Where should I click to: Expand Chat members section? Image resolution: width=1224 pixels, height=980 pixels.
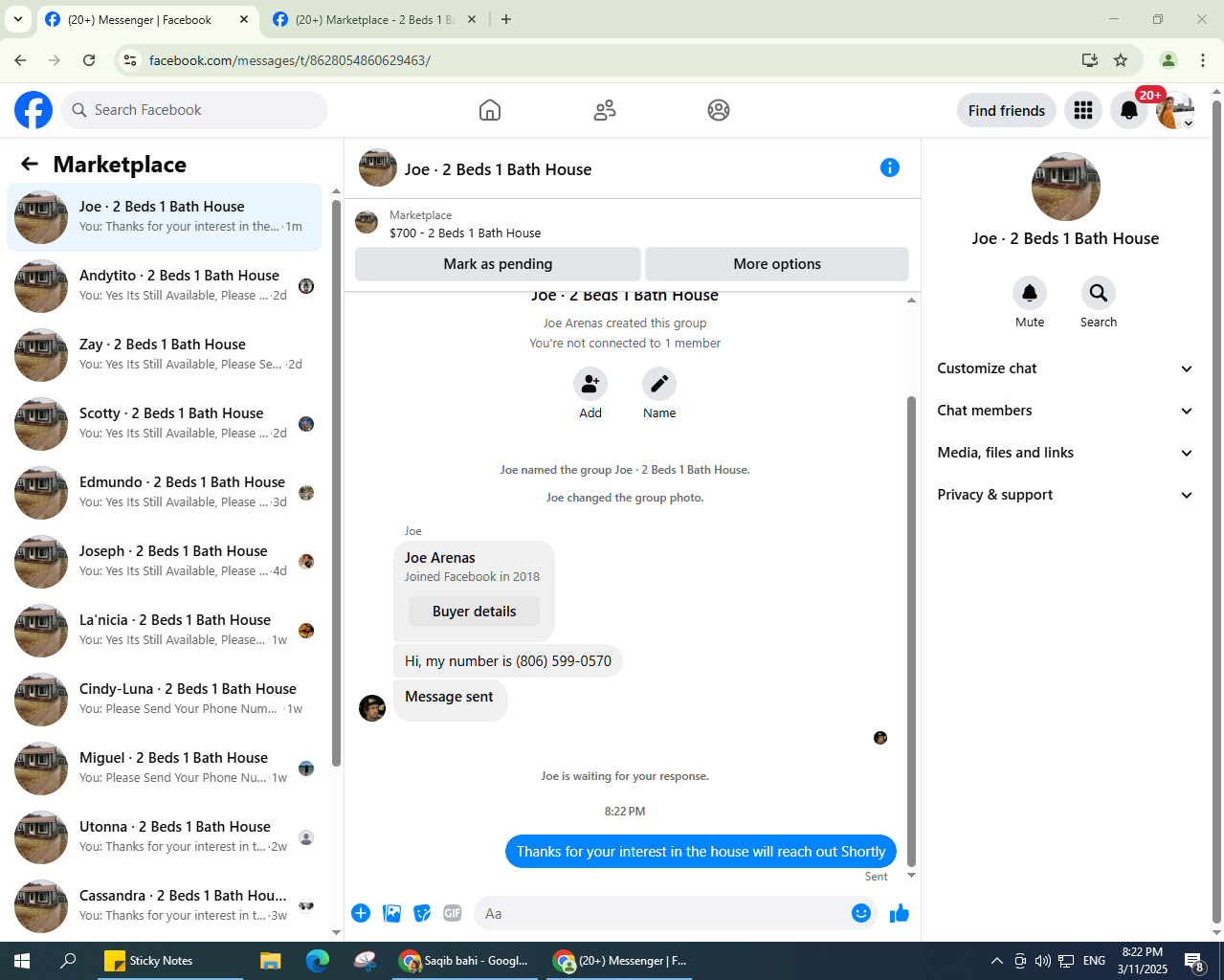[1065, 411]
